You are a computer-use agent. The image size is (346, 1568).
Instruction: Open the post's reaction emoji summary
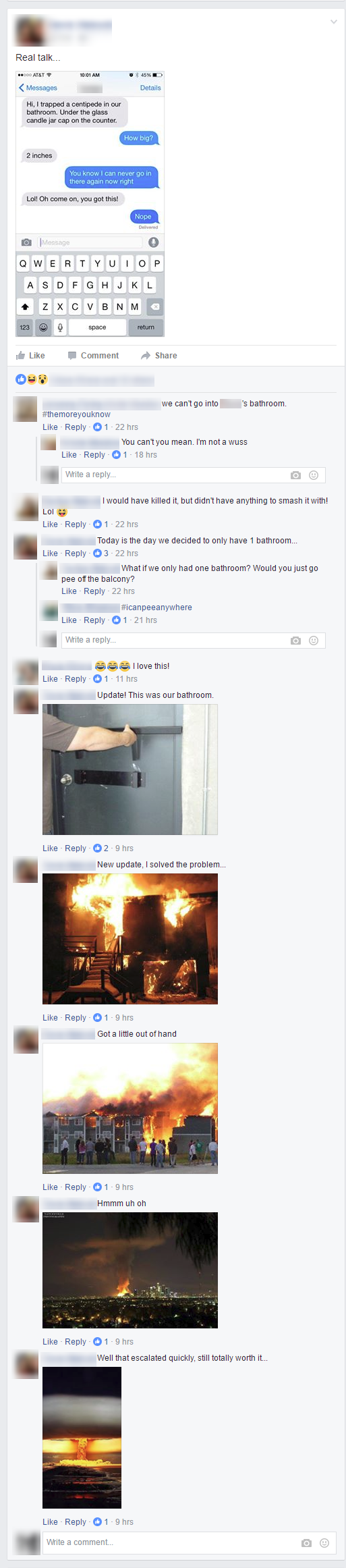tap(32, 379)
